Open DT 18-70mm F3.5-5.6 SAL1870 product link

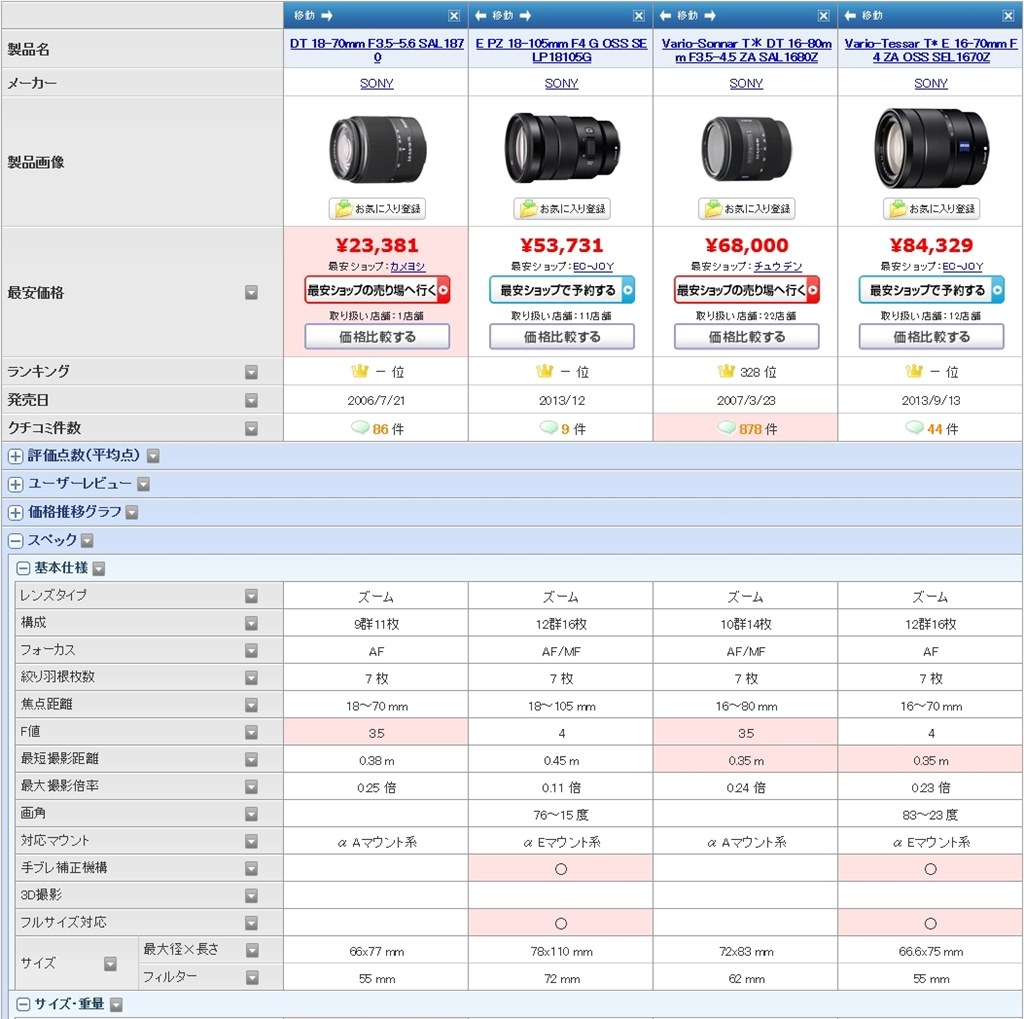tap(377, 50)
